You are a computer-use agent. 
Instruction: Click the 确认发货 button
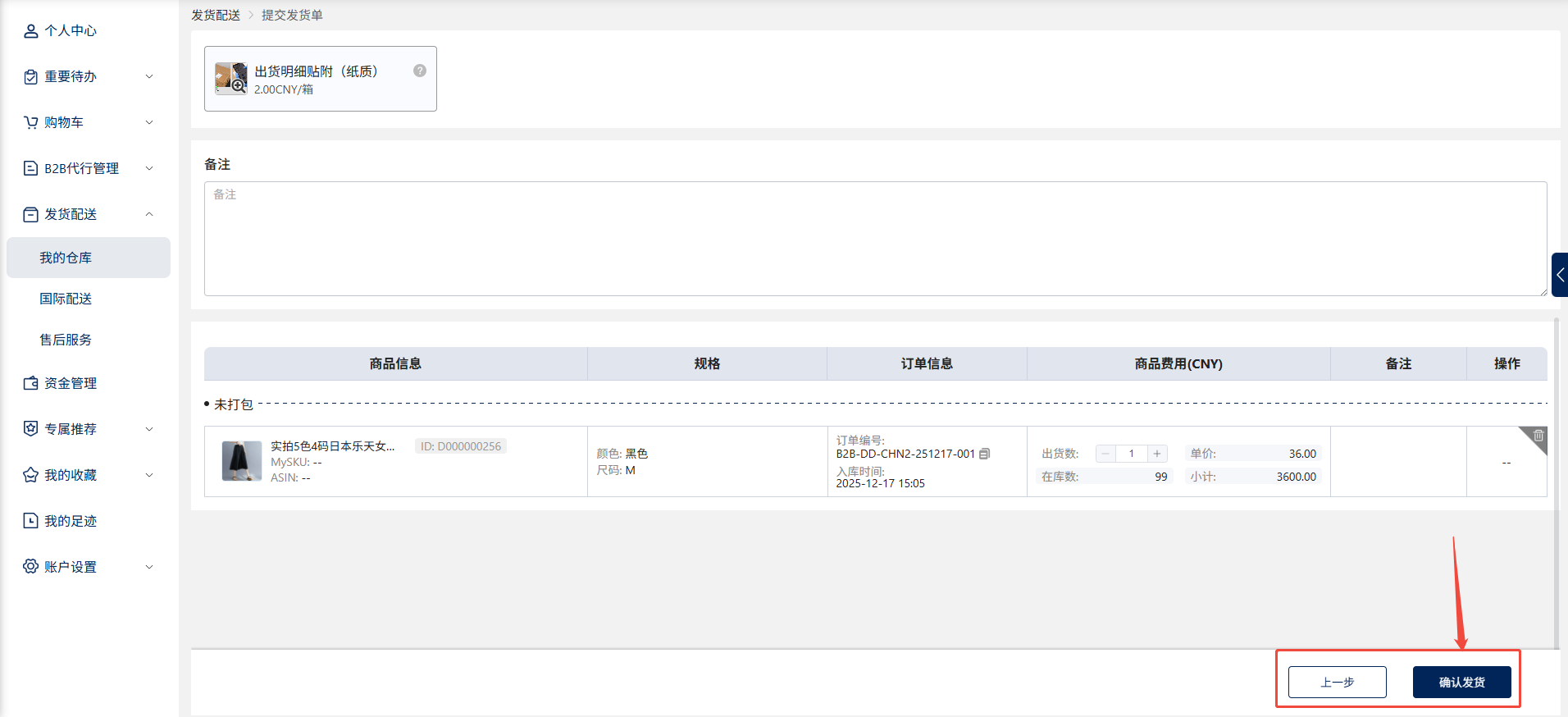[1462, 683]
